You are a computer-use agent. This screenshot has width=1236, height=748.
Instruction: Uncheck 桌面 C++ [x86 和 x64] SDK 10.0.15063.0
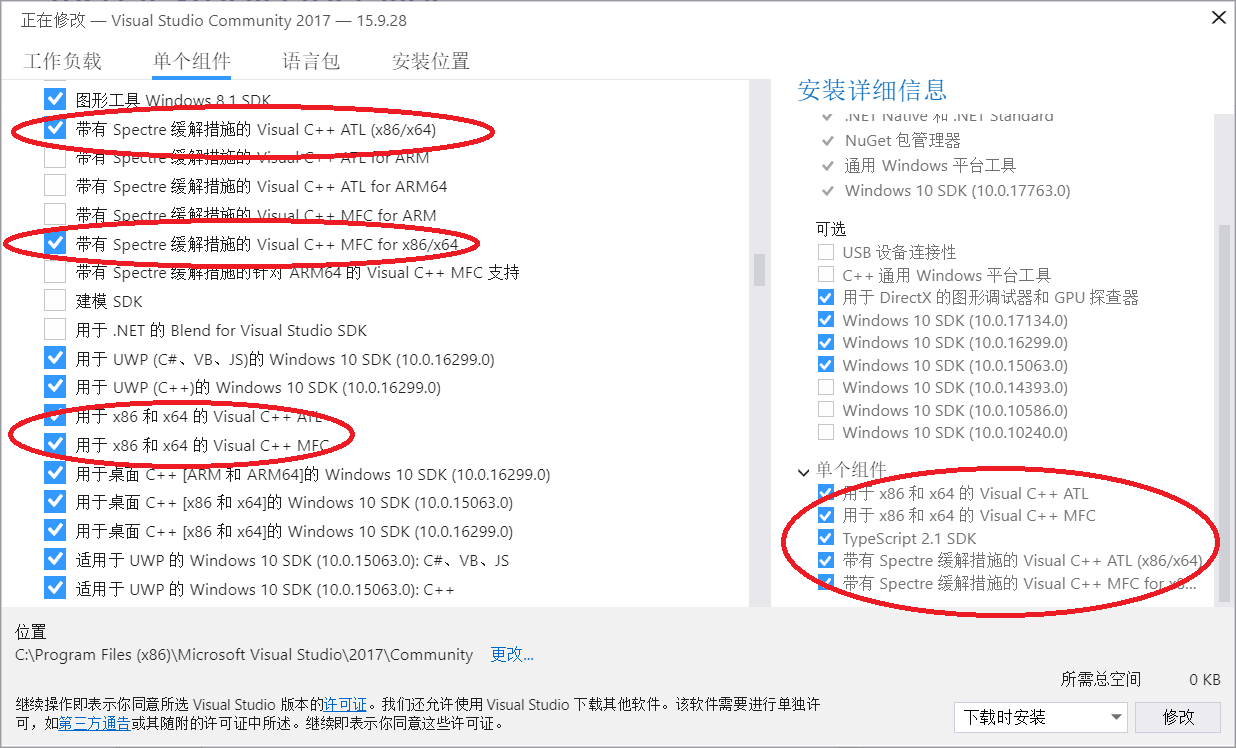(55, 502)
